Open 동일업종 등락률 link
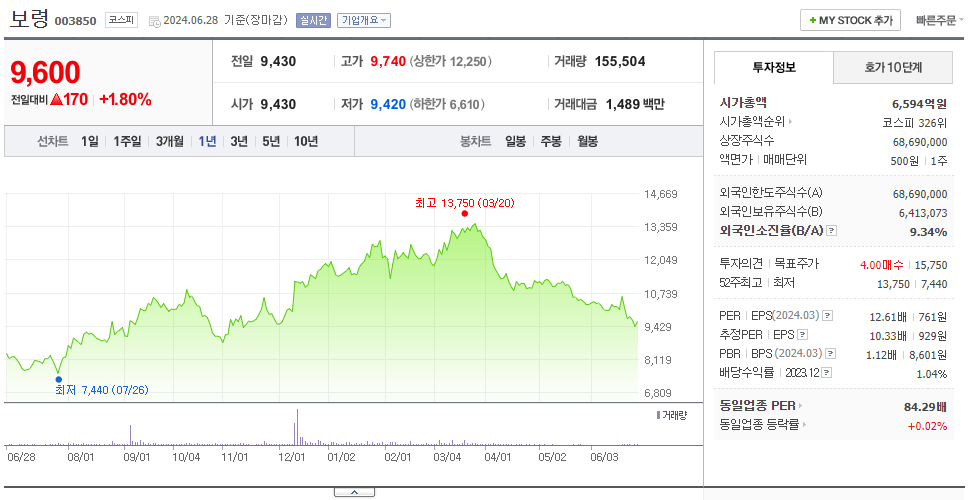Screen dimensions: 968x500 pos(763,425)
